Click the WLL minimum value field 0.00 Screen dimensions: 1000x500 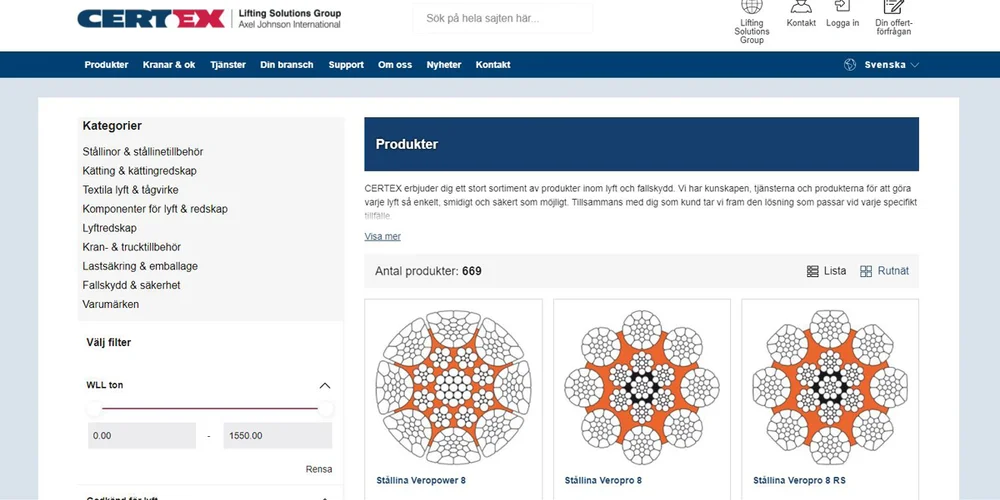[141, 436]
